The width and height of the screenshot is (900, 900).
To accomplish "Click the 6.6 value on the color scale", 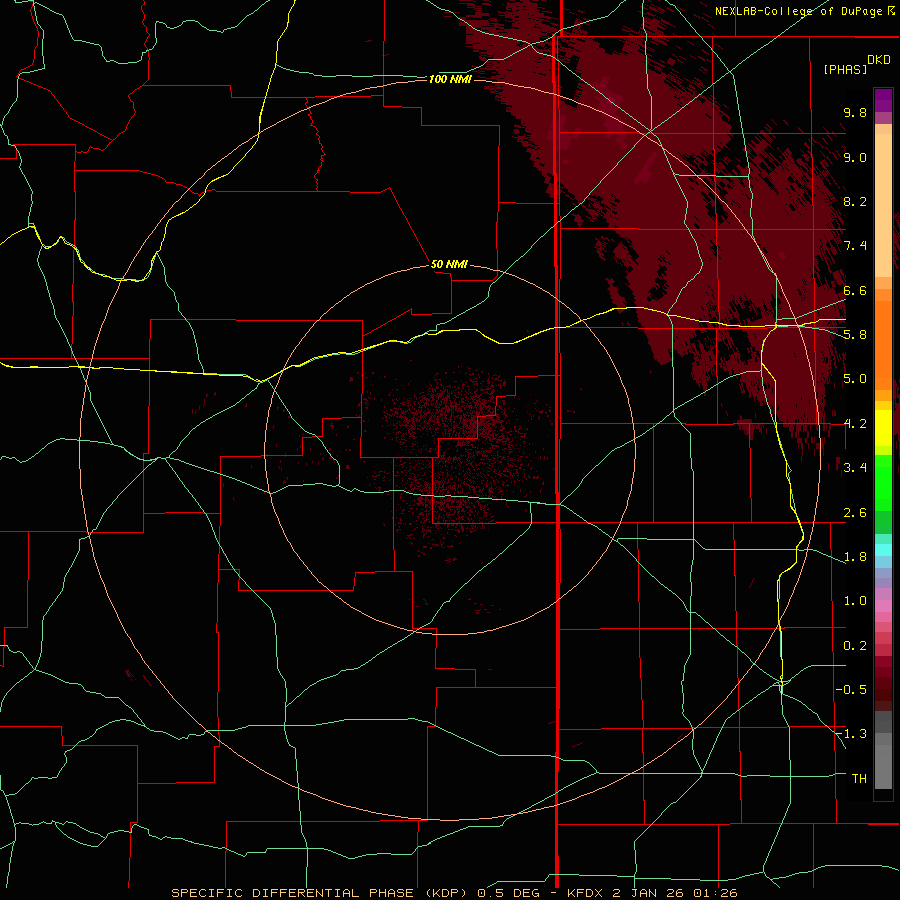I will click(855, 290).
